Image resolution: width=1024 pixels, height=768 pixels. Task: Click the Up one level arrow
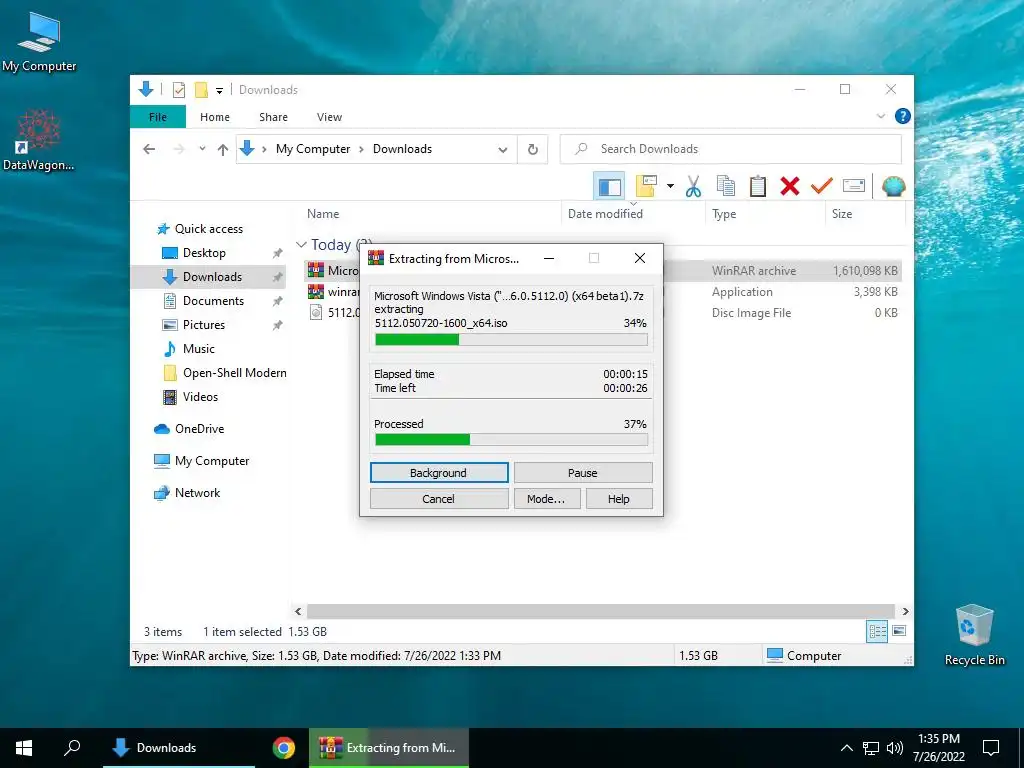pos(223,150)
